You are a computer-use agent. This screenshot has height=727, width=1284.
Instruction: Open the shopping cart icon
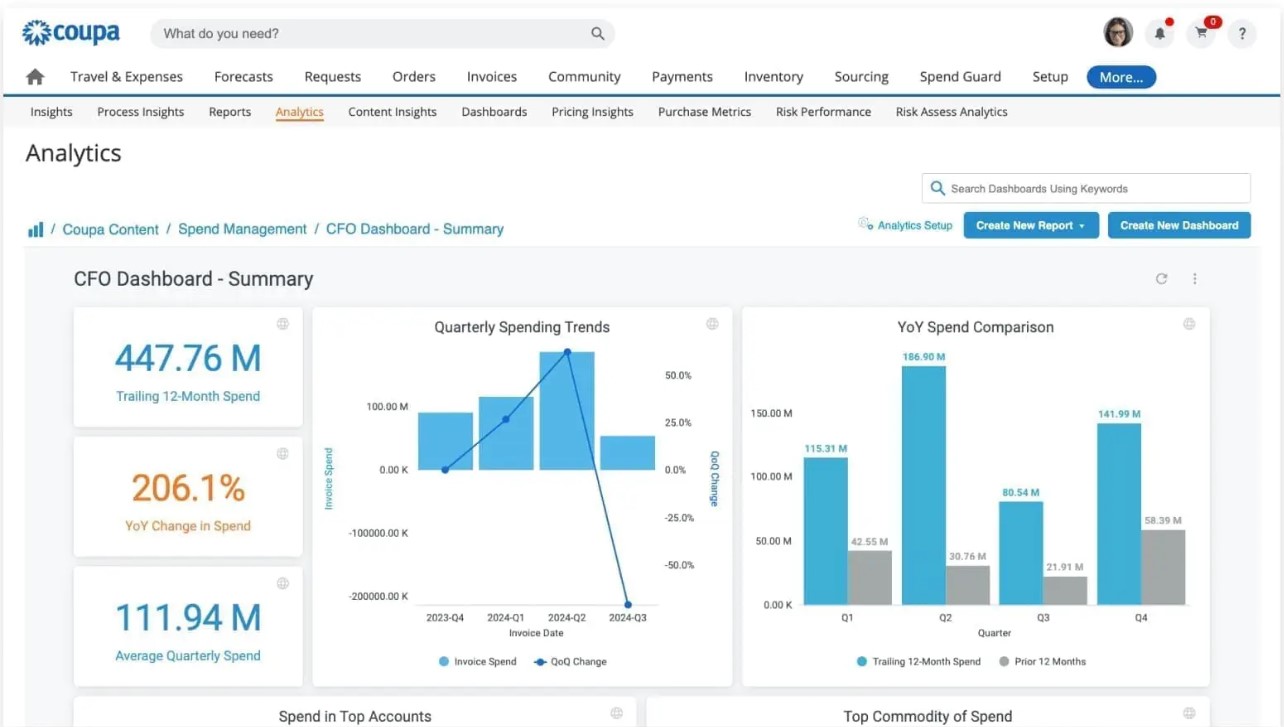pos(1200,33)
